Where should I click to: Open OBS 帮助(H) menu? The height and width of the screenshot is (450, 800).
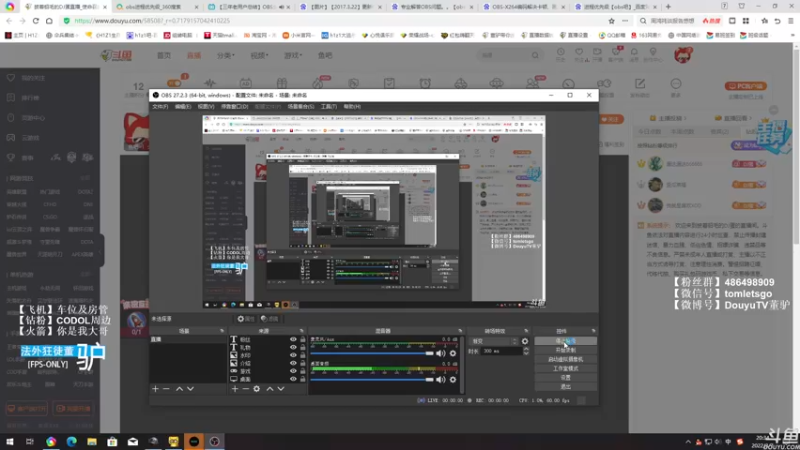[352, 107]
